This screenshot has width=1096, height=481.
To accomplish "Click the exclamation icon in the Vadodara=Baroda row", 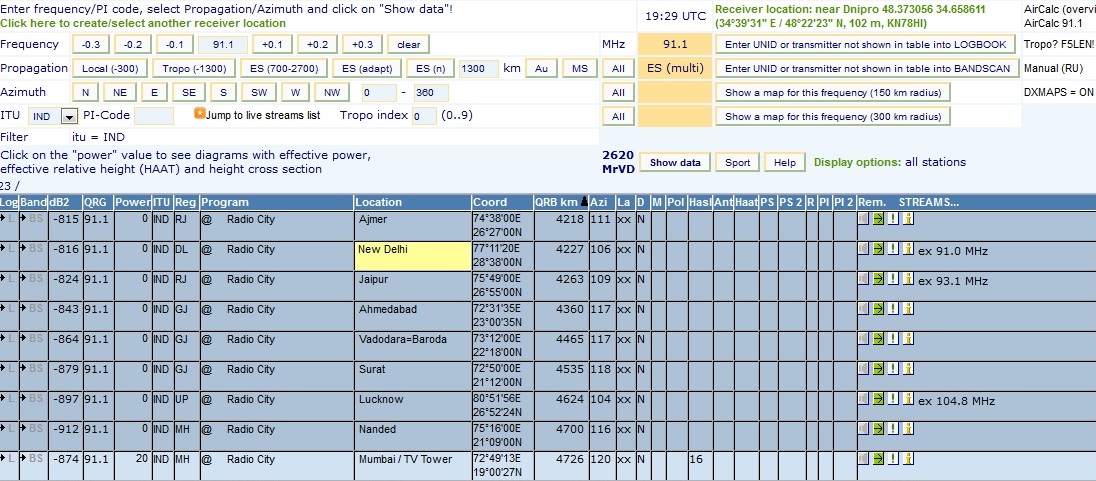I will [893, 339].
